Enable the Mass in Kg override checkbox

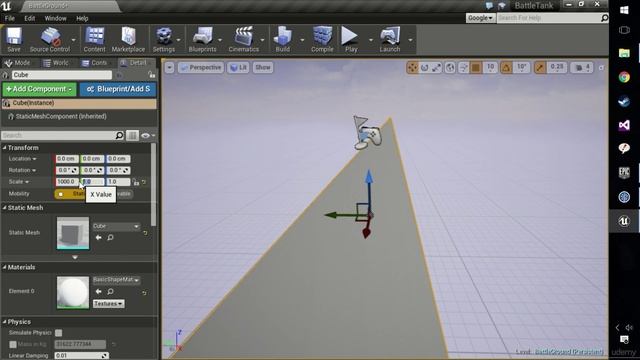click(x=13, y=344)
